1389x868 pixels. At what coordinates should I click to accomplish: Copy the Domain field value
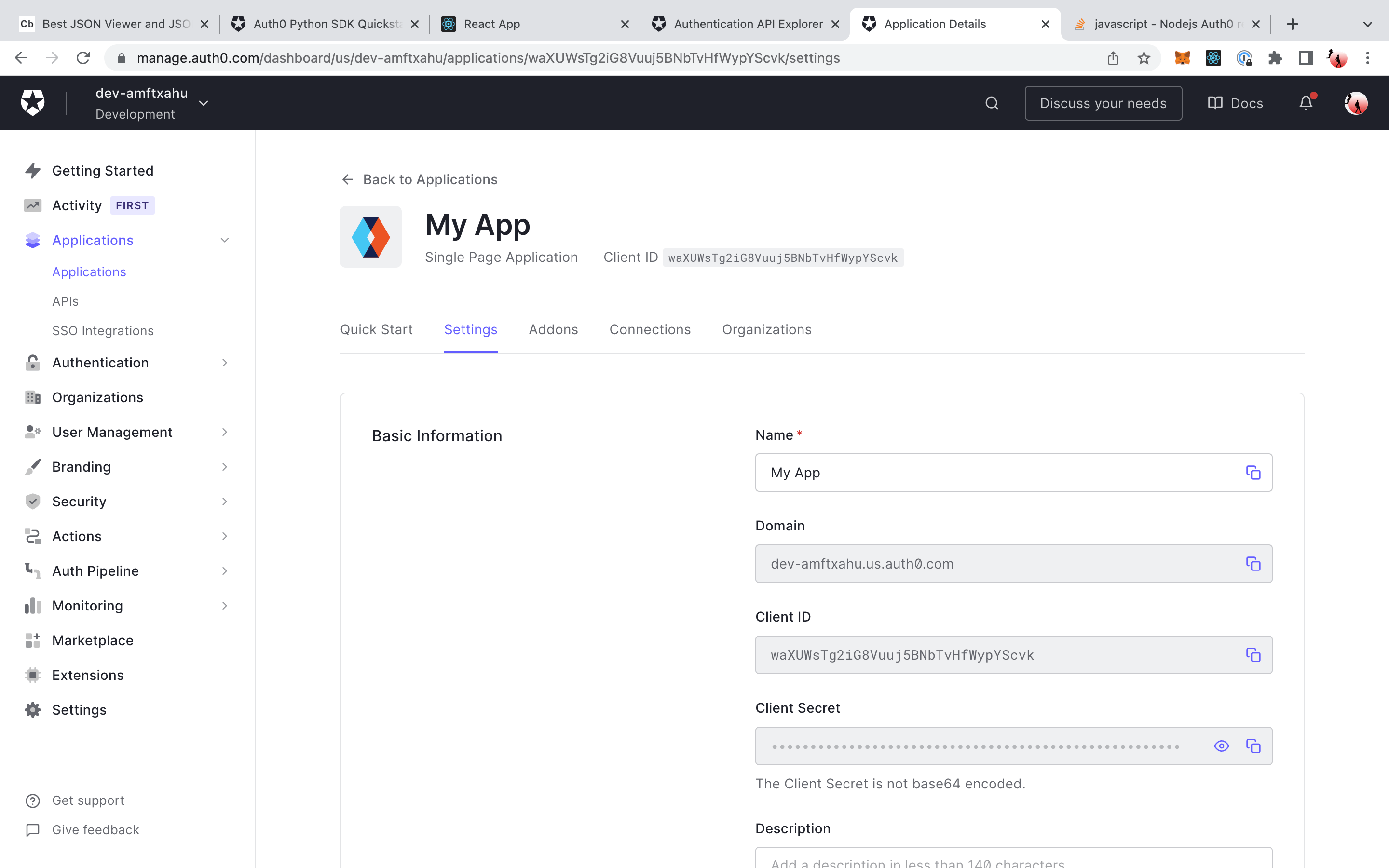pos(1253,563)
